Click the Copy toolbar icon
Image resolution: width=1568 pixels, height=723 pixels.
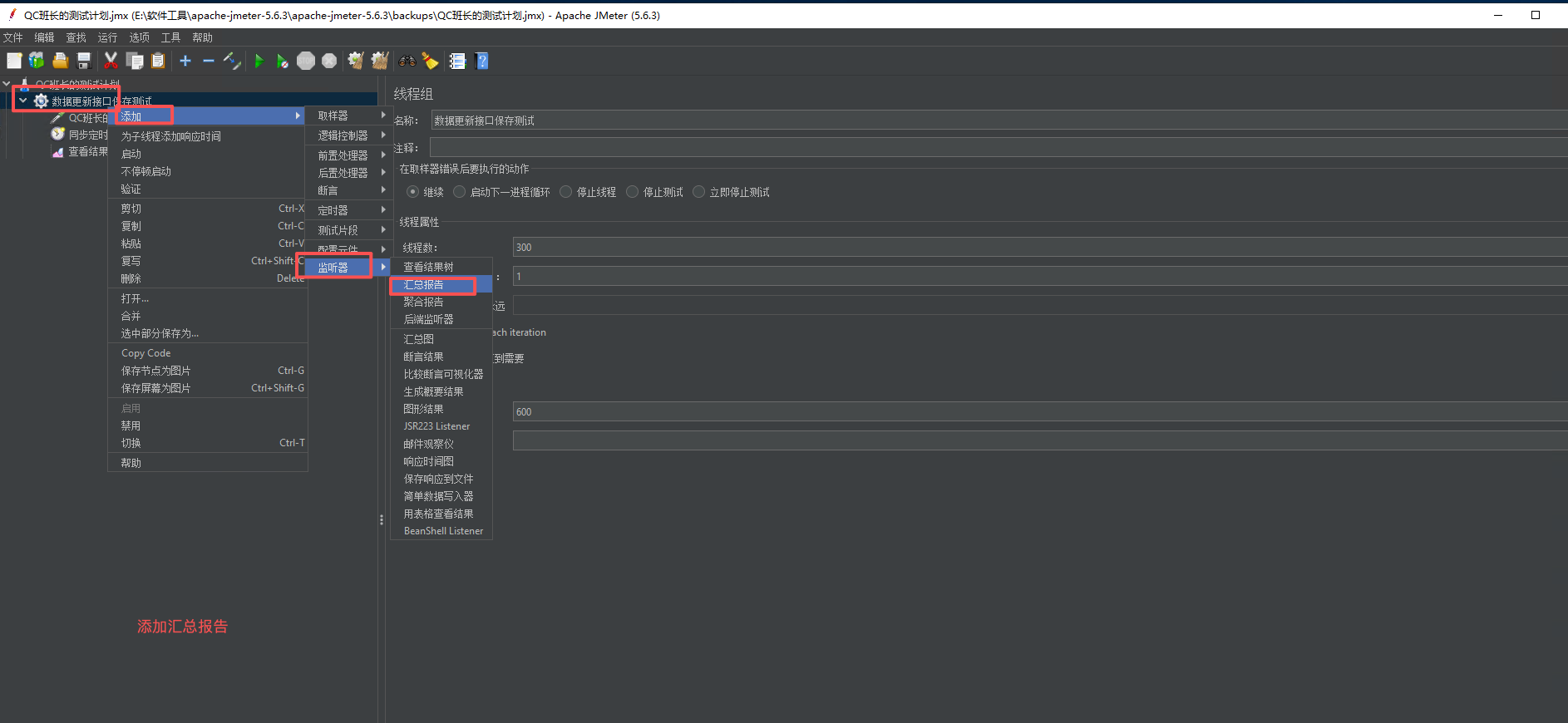135,61
